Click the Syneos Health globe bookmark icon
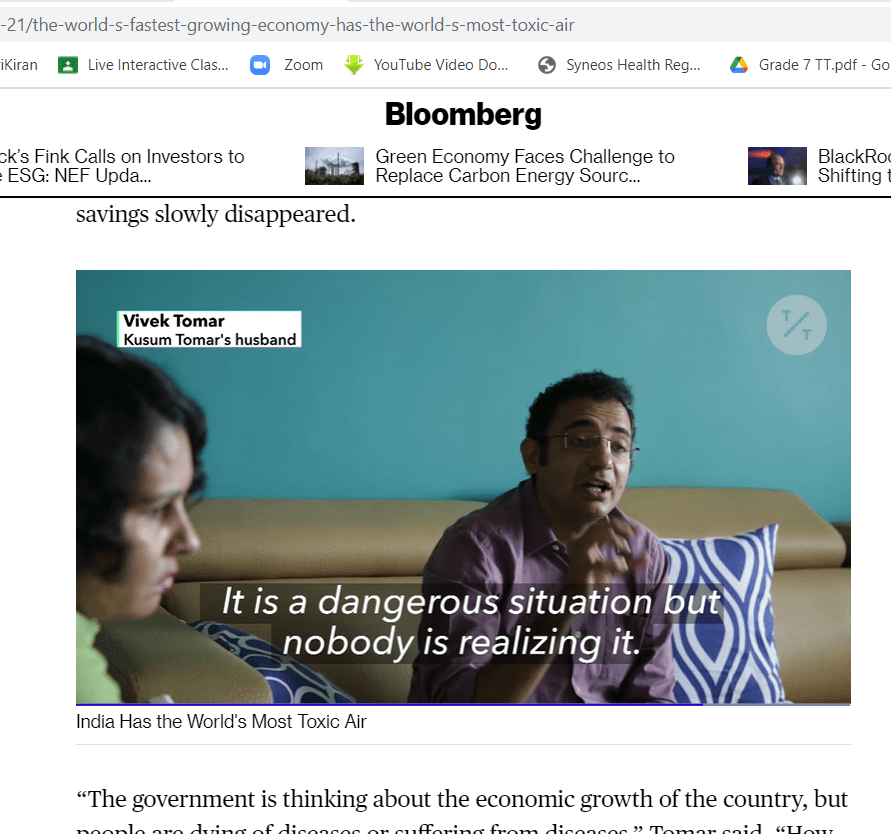This screenshot has height=834, width=891. click(x=547, y=65)
